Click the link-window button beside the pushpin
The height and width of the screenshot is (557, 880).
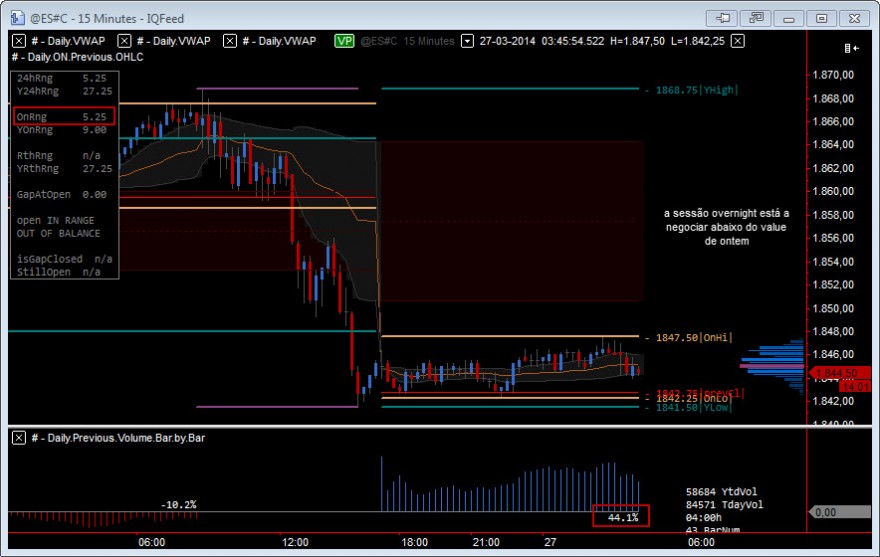[755, 19]
